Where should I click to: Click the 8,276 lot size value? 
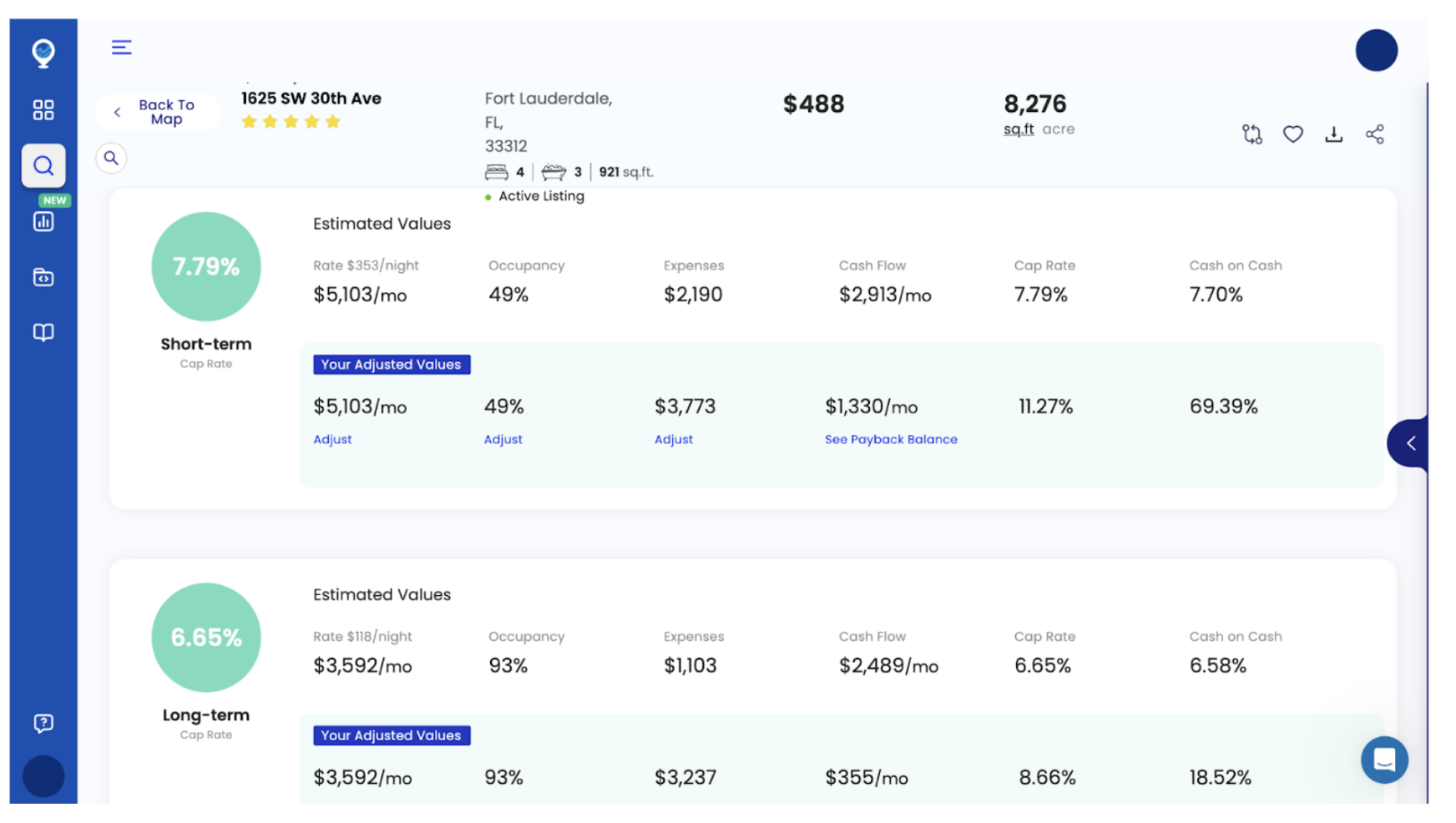[x=1034, y=104]
